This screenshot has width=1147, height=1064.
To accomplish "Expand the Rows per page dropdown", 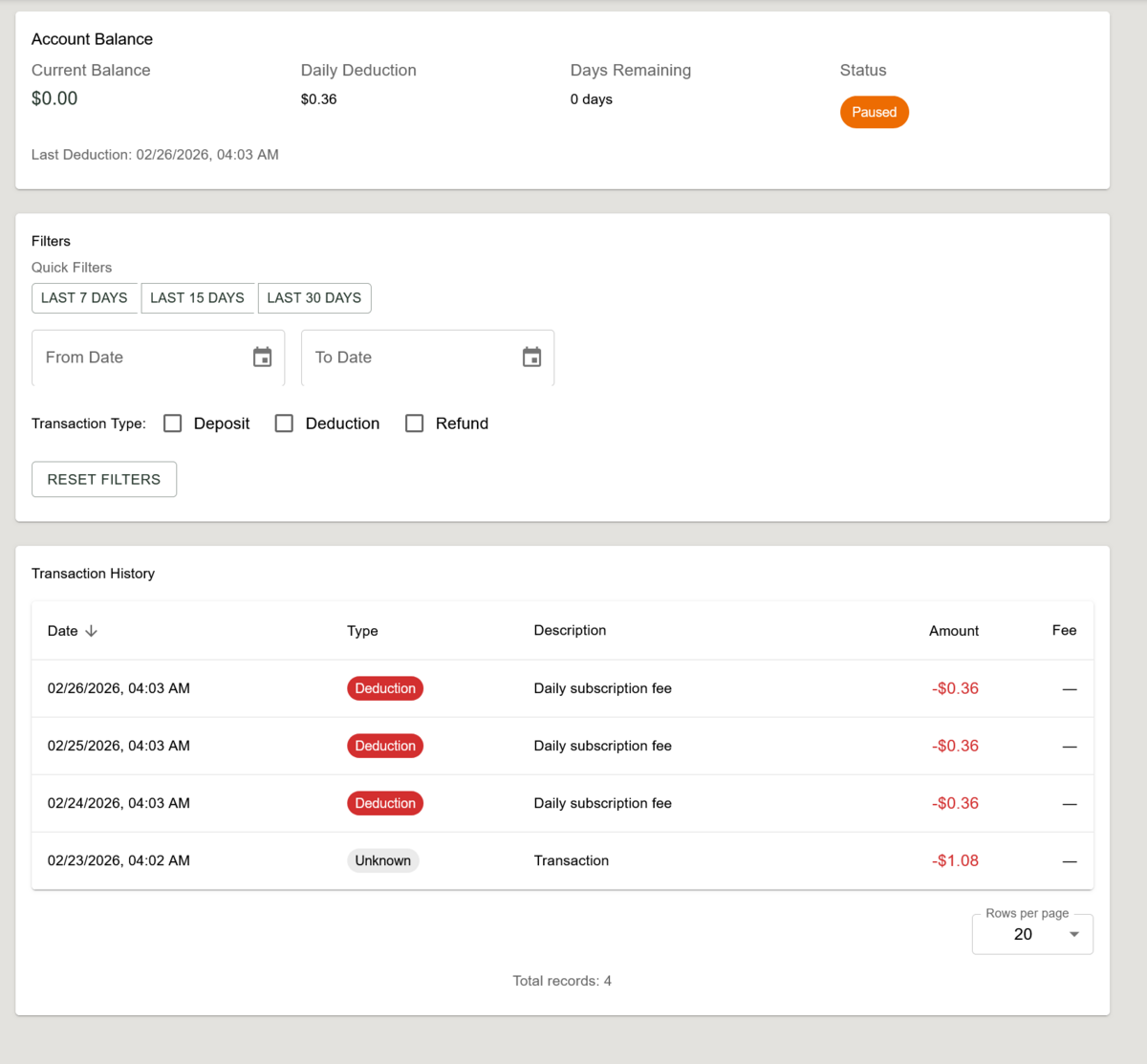I will [1032, 934].
